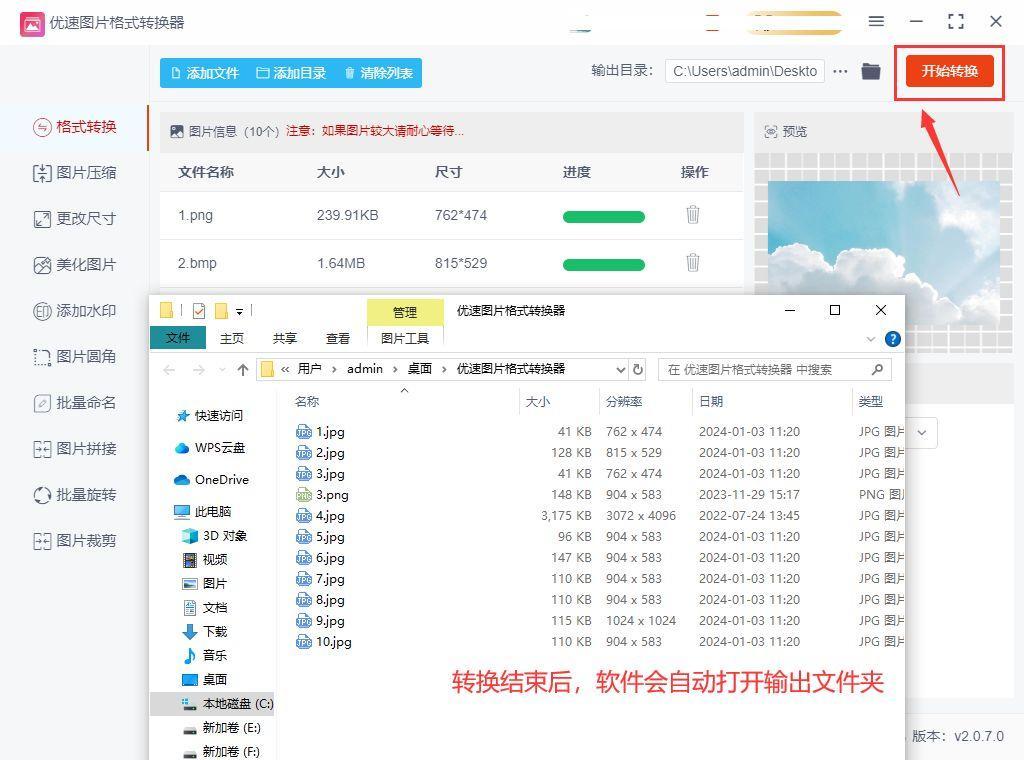Open the 查看 ribbon tab
Image resolution: width=1024 pixels, height=760 pixels.
pos(338,338)
